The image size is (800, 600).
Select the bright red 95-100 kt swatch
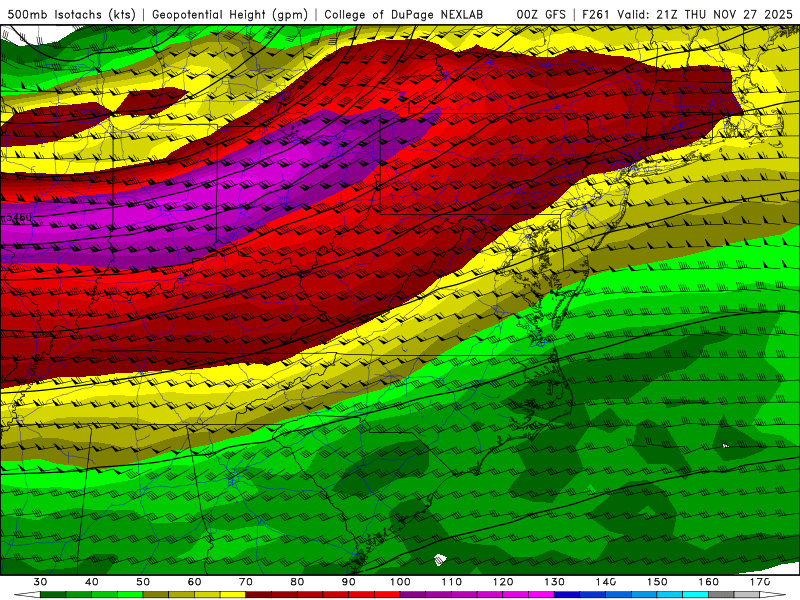(387, 595)
